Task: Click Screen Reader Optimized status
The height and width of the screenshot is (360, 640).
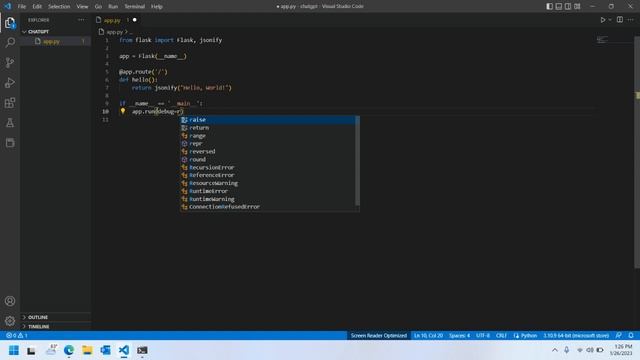Action: coord(378,336)
